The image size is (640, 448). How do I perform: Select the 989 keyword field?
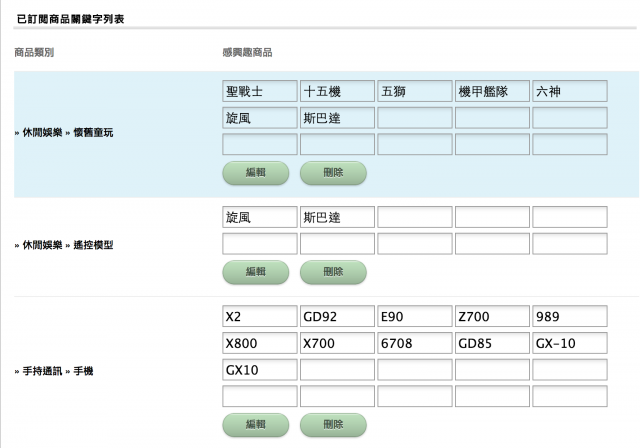[570, 316]
